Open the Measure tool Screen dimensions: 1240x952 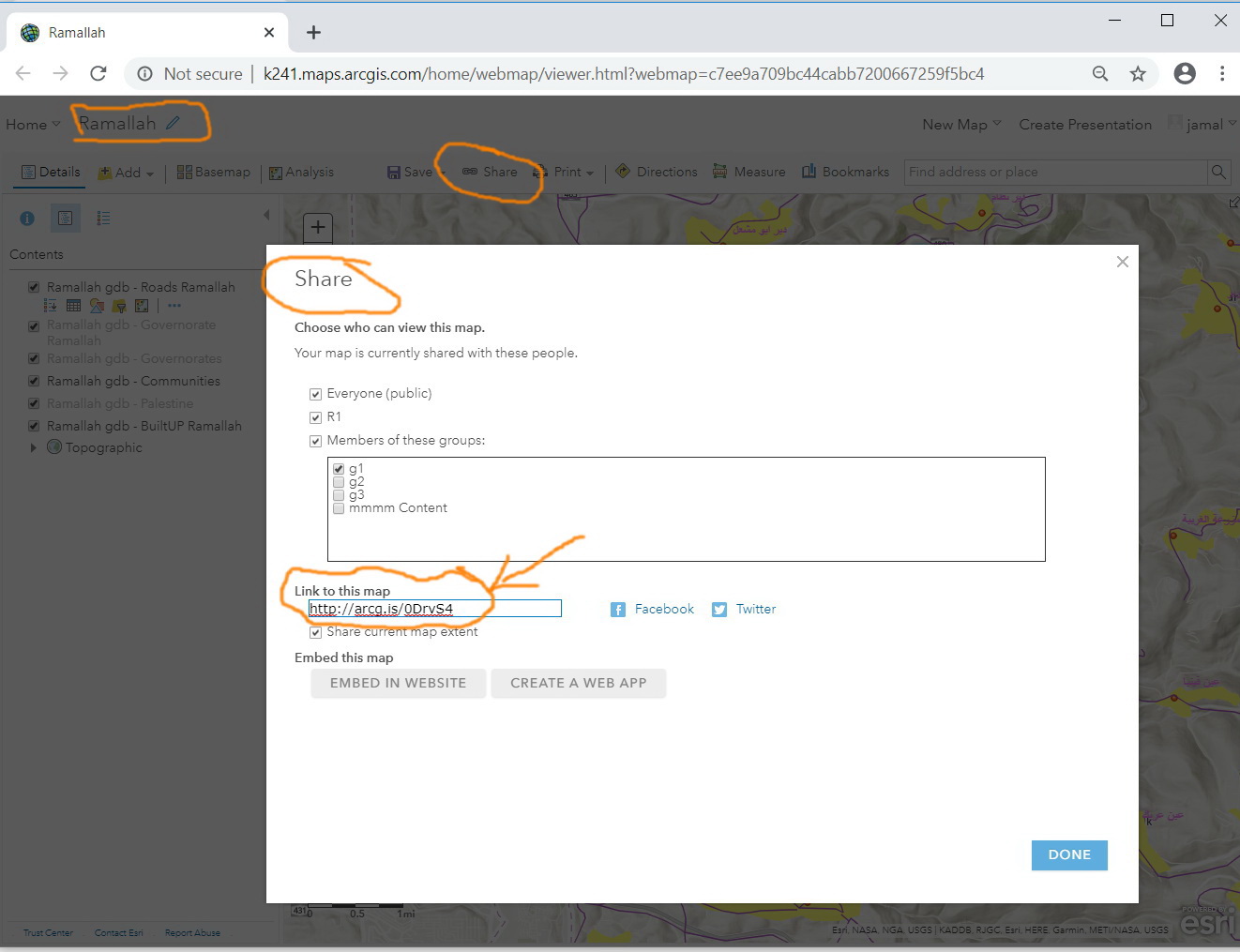click(749, 172)
